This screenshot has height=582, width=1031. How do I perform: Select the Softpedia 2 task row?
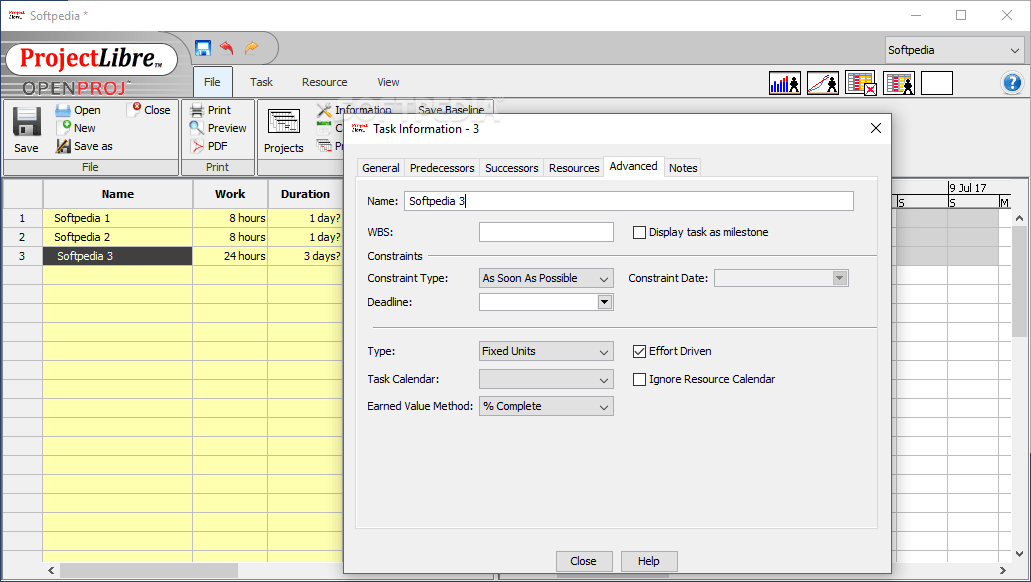118,237
